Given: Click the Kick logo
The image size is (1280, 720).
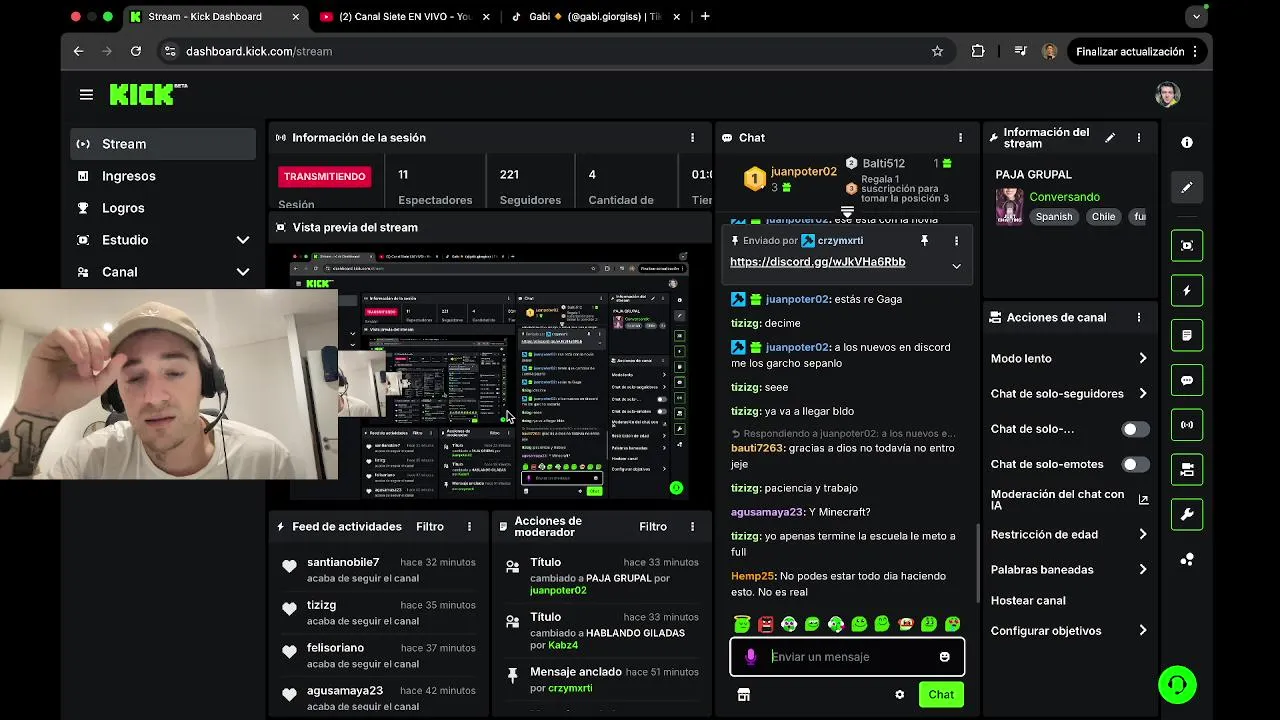Looking at the screenshot, I should 148,94.
